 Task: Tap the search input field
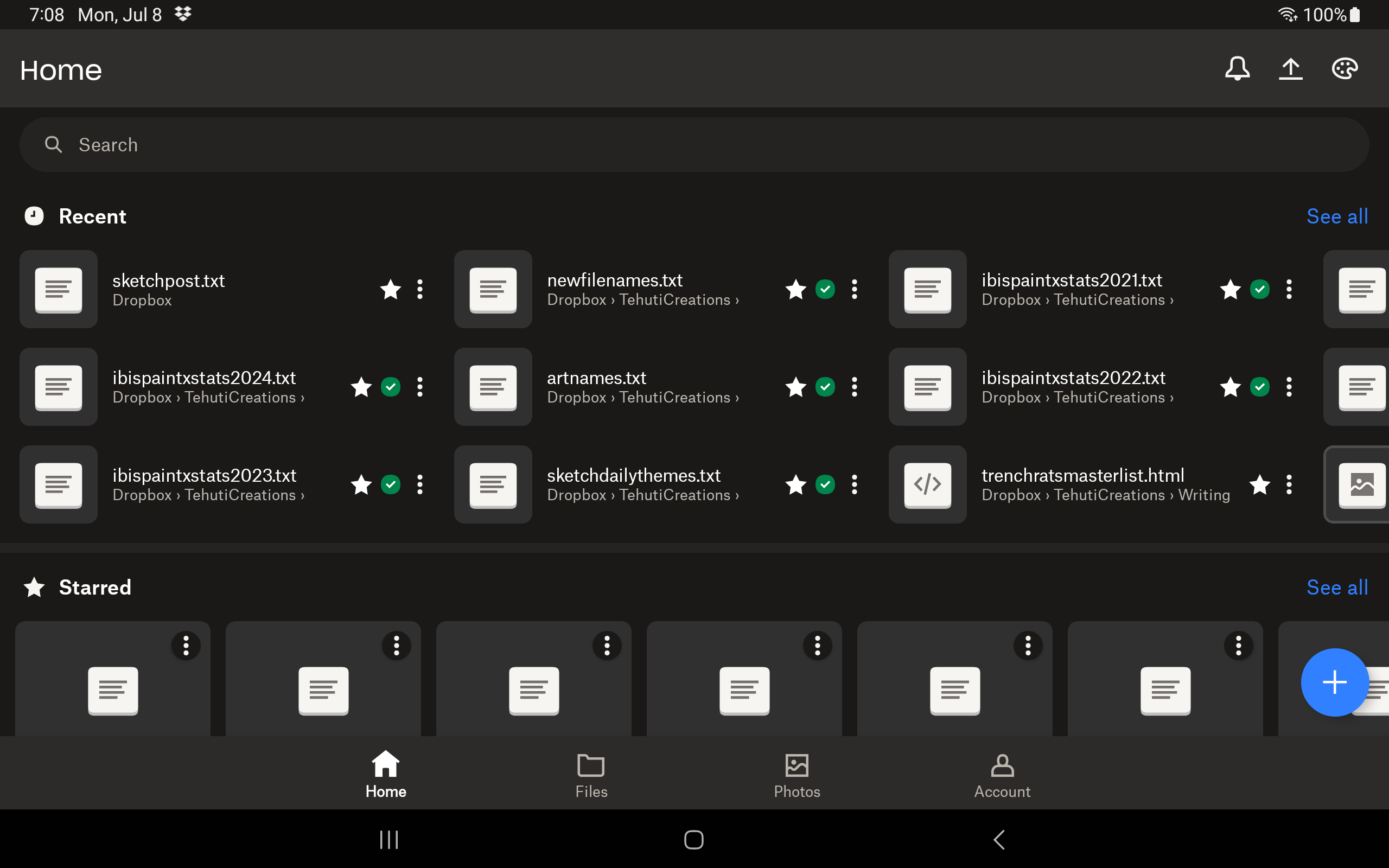click(345, 144)
